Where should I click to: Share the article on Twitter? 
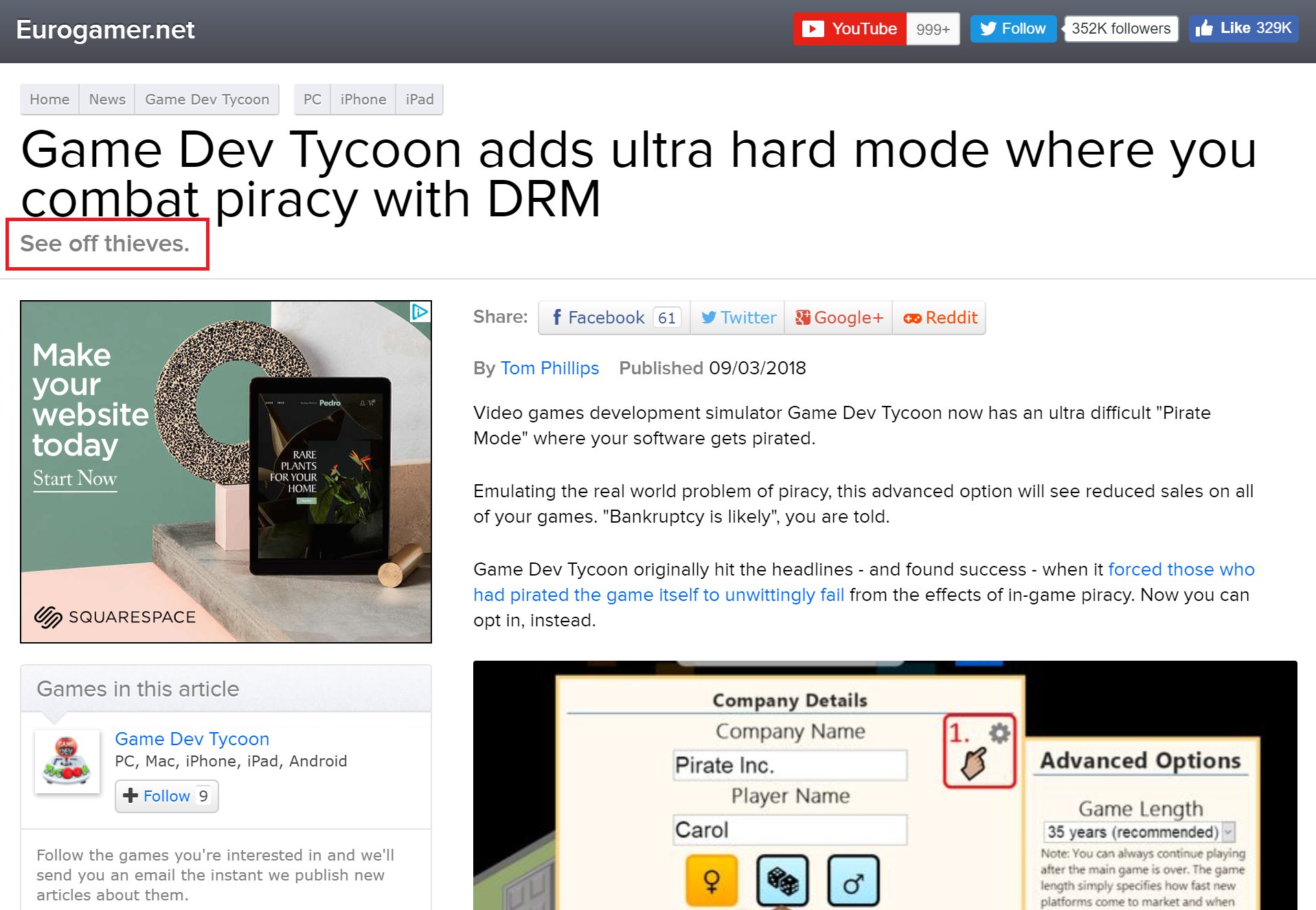tap(738, 317)
